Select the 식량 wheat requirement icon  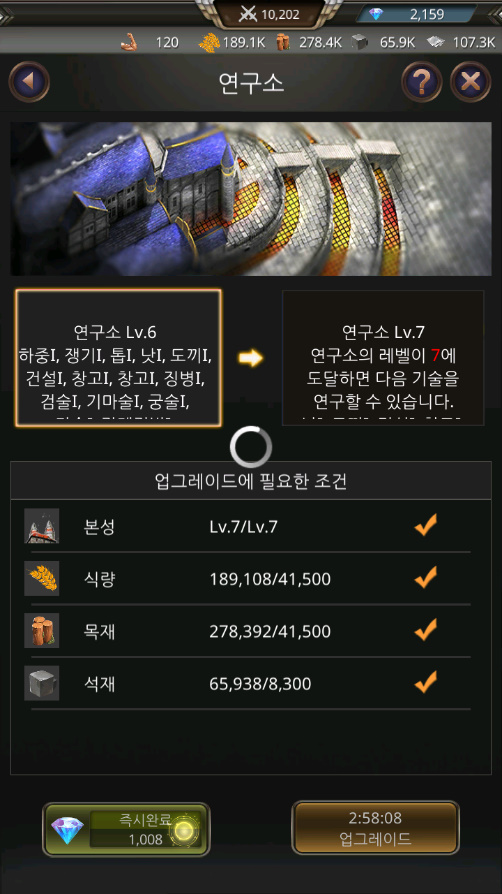(42, 578)
